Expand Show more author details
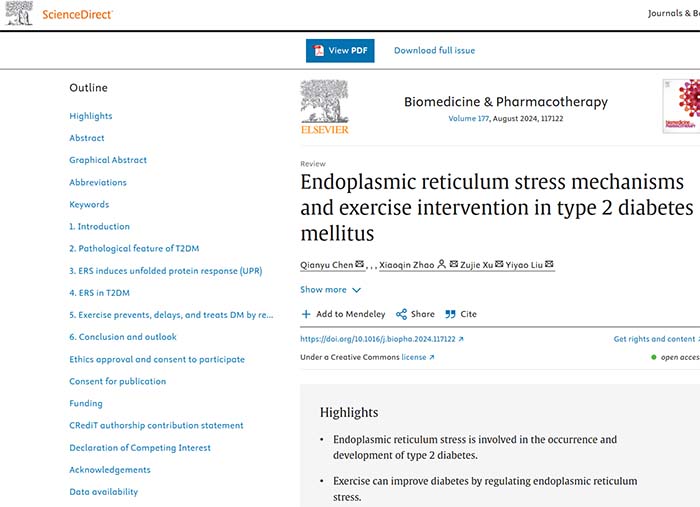 click(330, 290)
